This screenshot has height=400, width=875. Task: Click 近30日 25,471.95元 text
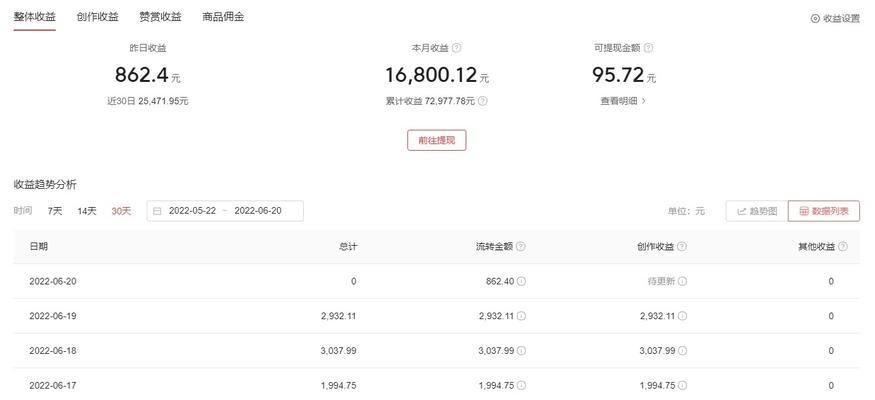148,101
